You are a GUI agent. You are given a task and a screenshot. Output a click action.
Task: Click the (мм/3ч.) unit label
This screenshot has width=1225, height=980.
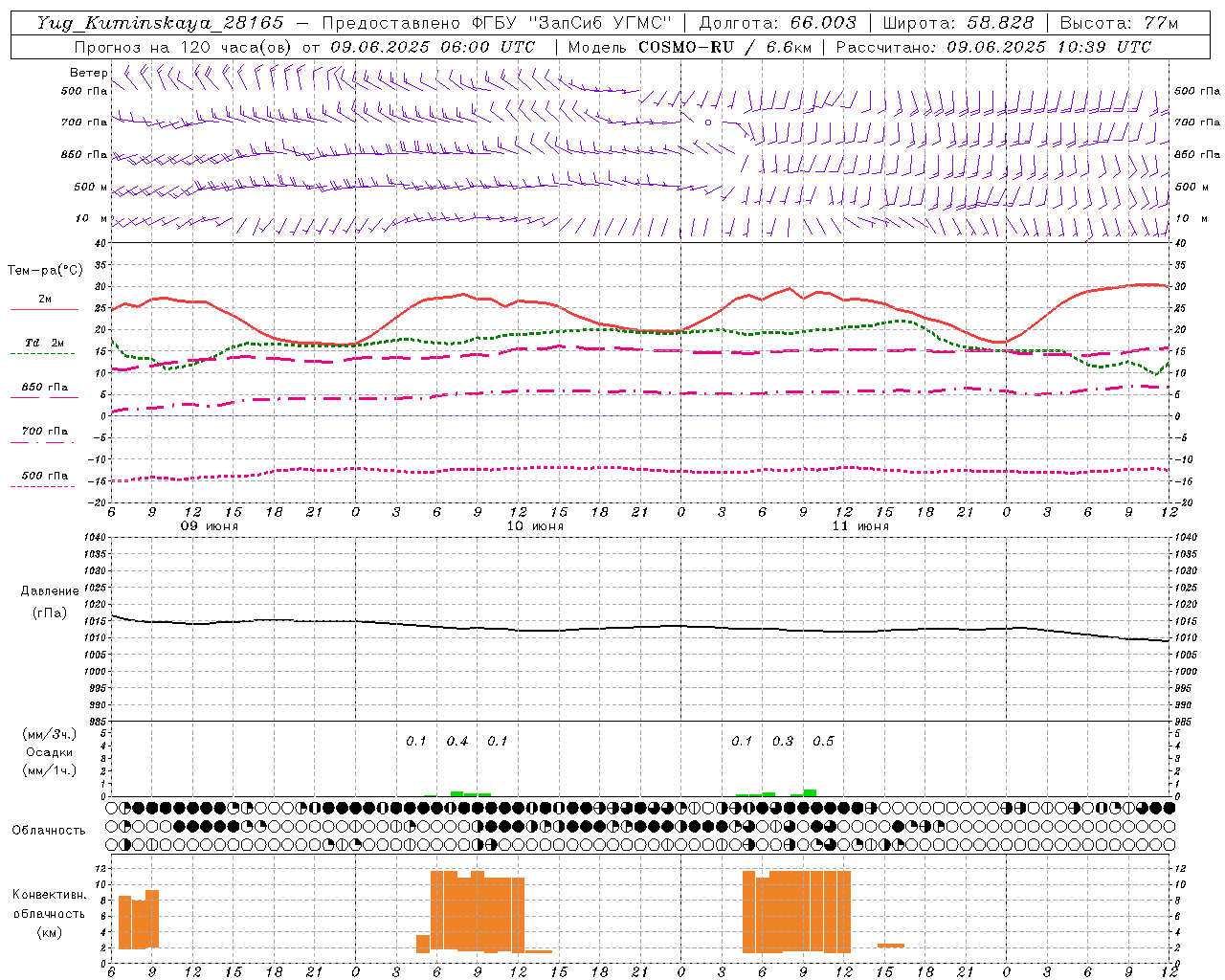point(50,734)
